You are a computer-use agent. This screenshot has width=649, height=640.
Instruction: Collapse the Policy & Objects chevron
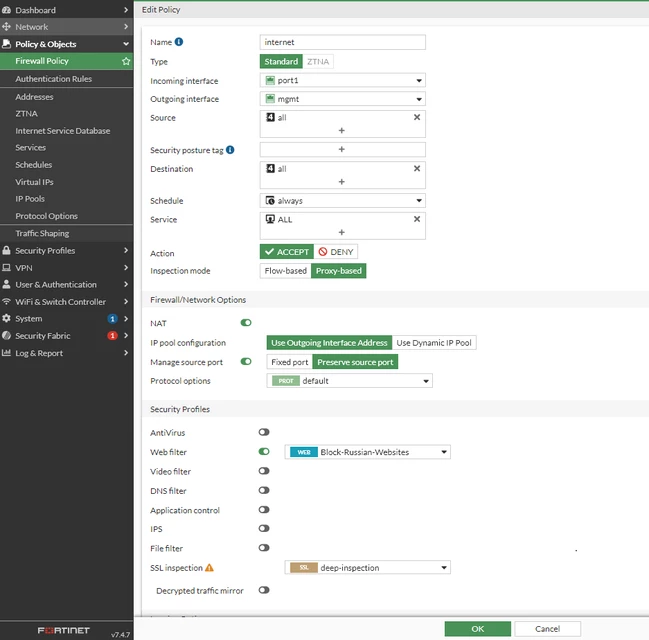point(126,44)
